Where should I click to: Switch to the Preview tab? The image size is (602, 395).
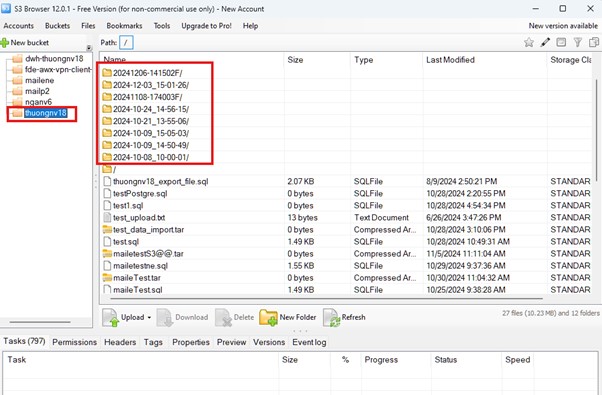231,342
